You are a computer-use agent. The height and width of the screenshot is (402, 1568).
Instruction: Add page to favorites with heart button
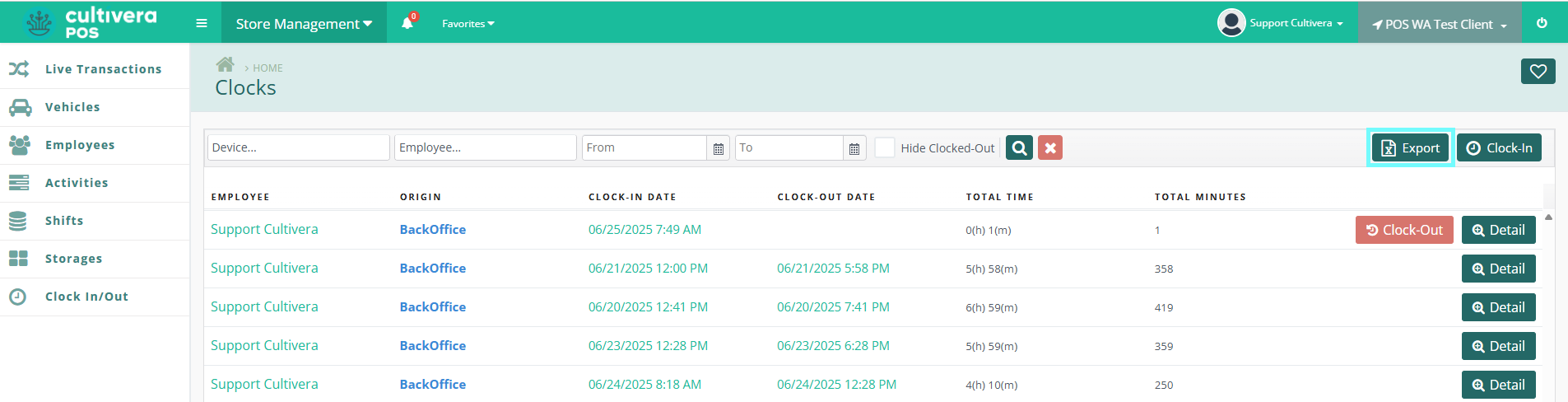pos(1538,72)
